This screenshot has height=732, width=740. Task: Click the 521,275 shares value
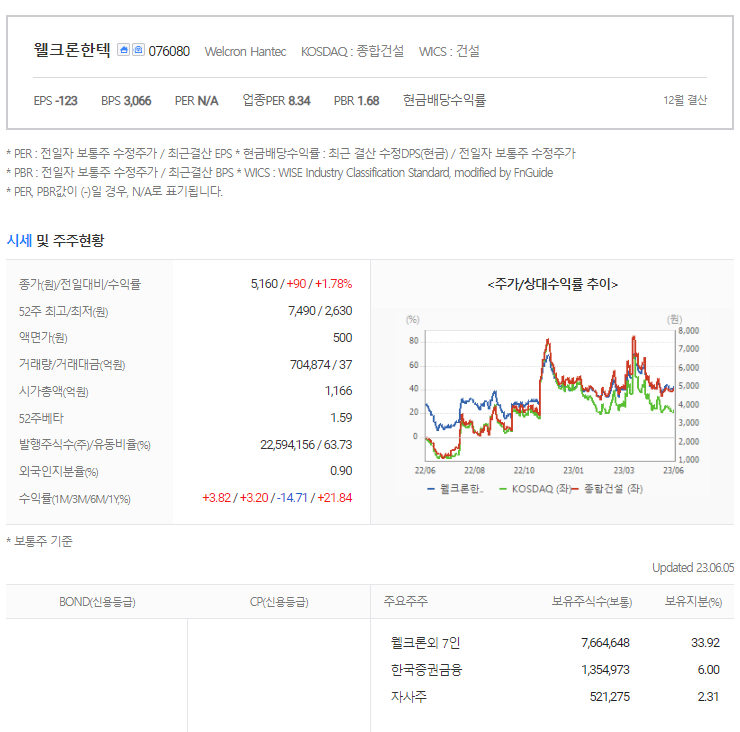click(609, 697)
